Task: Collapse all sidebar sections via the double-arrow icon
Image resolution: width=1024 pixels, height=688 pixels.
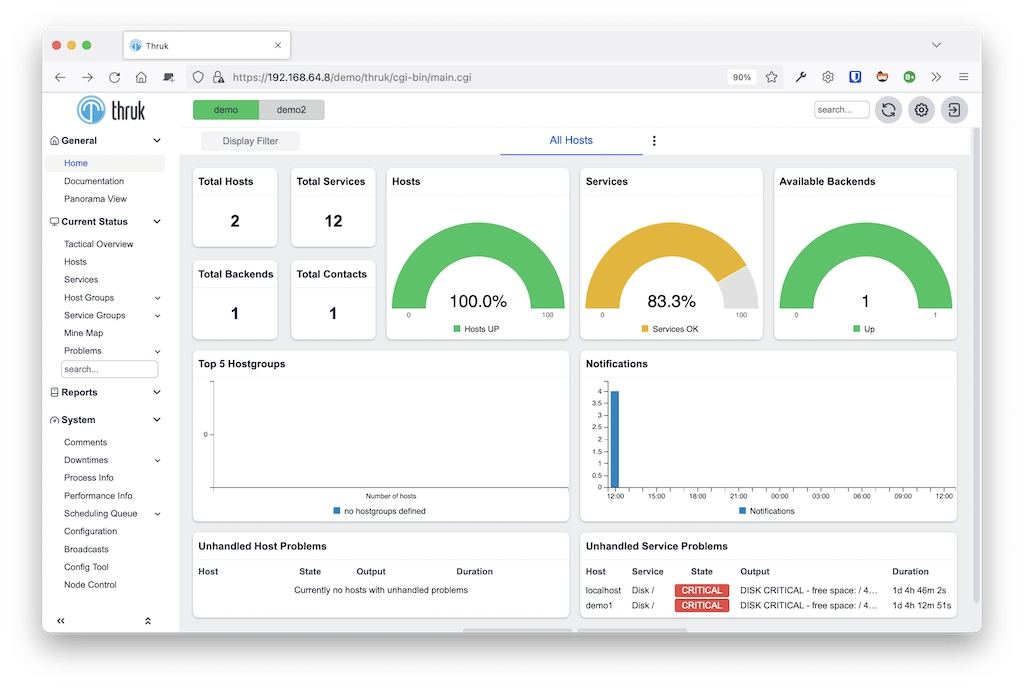Action: pyautogui.click(x=148, y=621)
